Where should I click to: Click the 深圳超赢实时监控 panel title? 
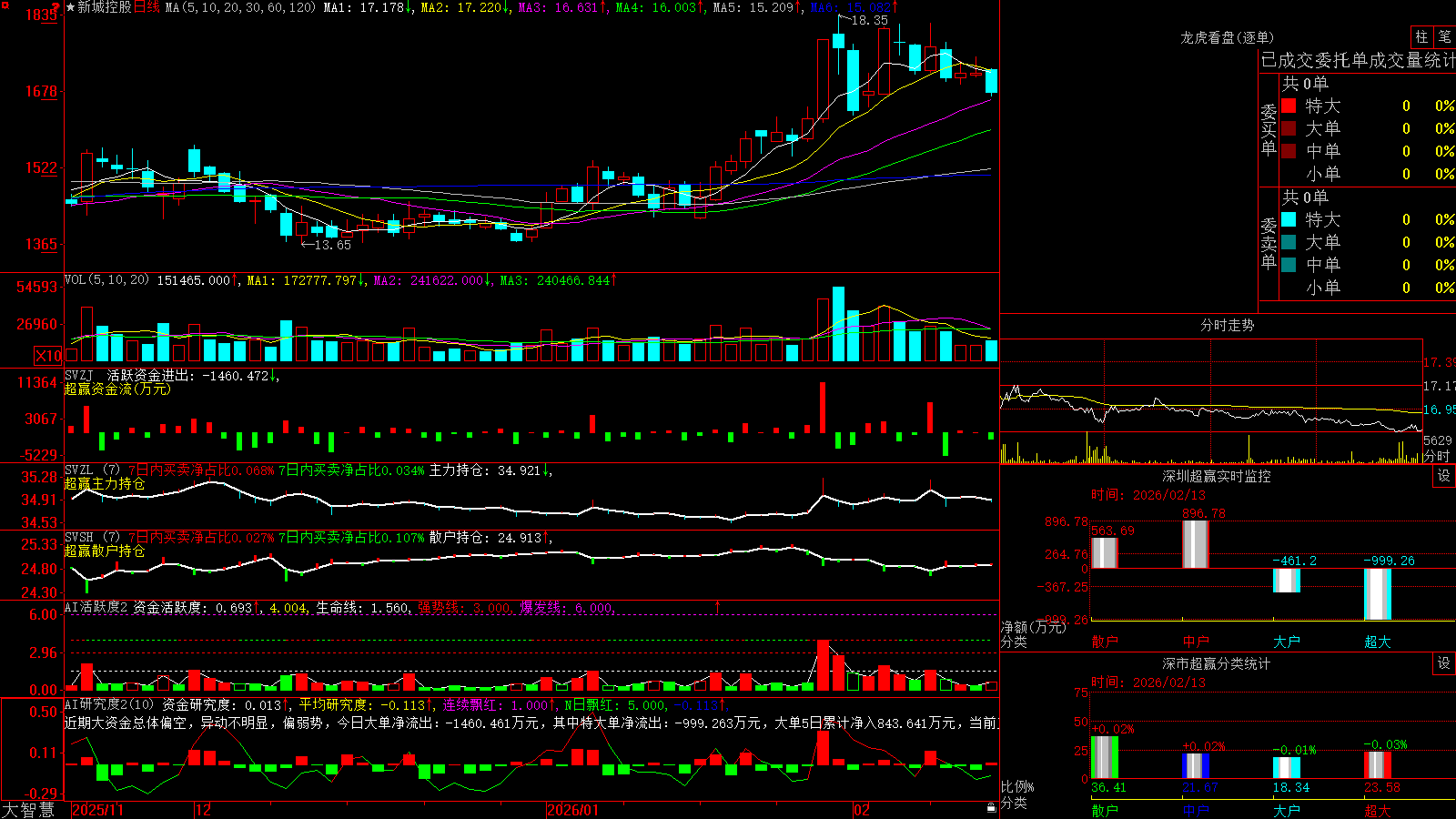point(1217,476)
